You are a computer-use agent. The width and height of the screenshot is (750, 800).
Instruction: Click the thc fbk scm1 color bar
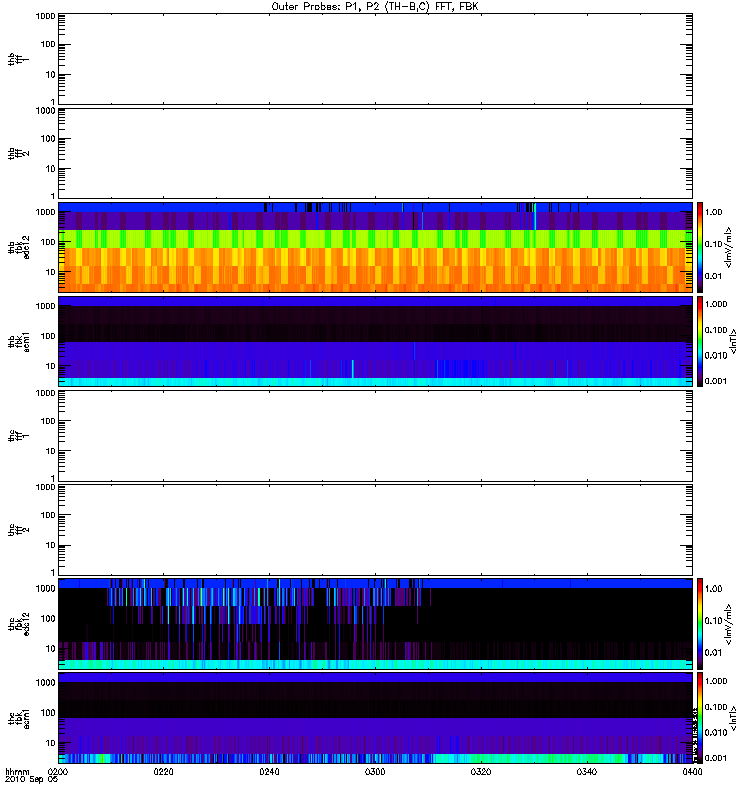(x=700, y=718)
